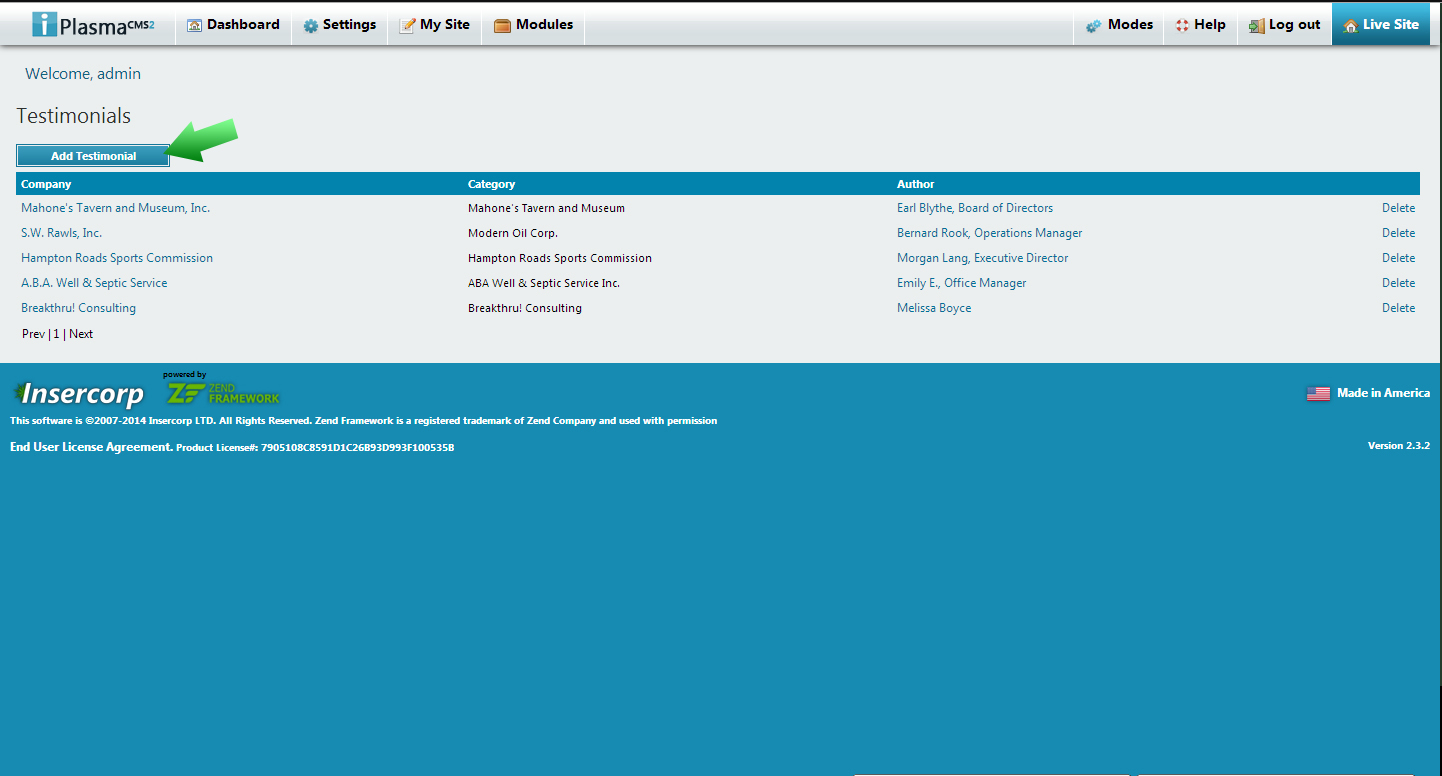
Task: Click the Insercorp footer logo
Action: click(x=78, y=393)
